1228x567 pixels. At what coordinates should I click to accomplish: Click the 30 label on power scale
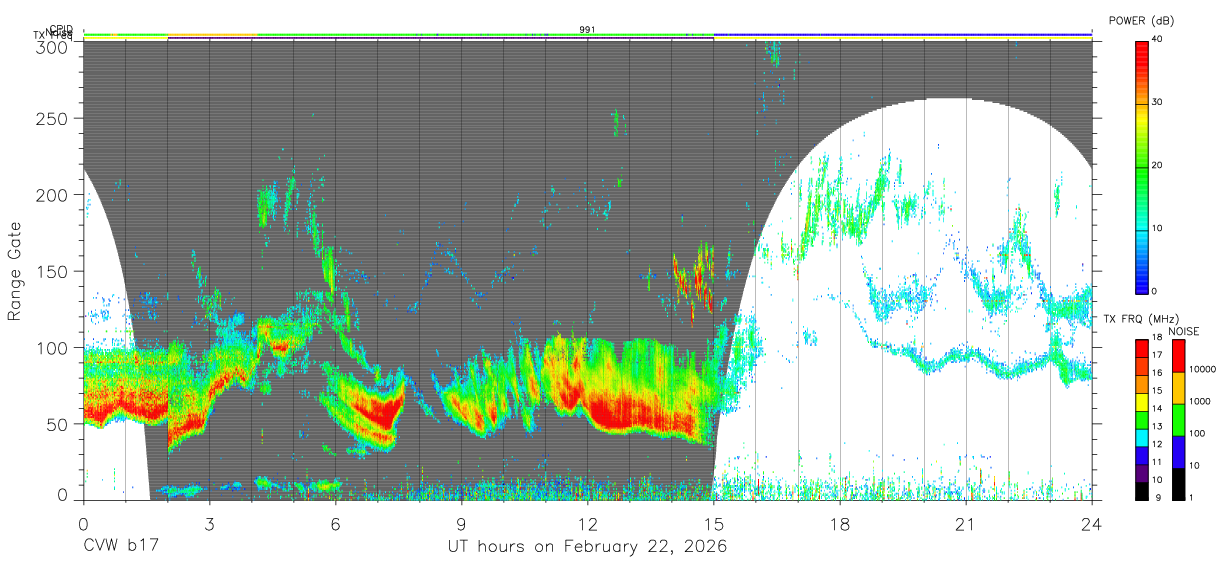[1157, 103]
